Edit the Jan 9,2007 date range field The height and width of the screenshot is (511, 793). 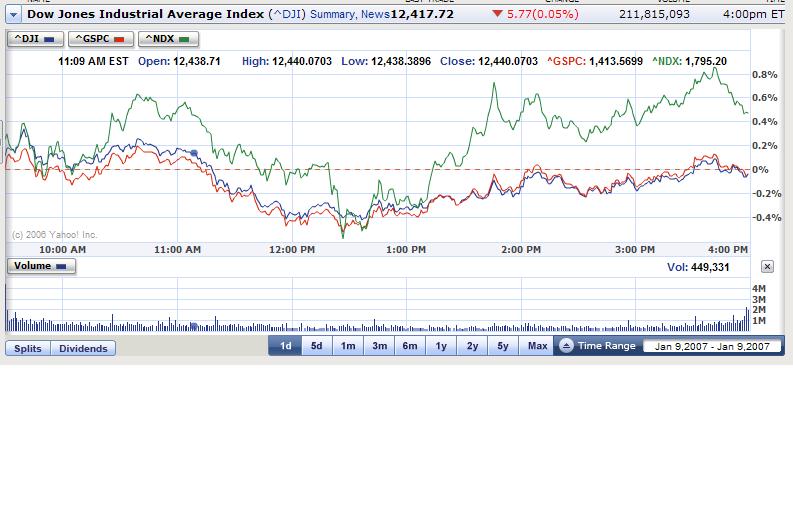[712, 347]
